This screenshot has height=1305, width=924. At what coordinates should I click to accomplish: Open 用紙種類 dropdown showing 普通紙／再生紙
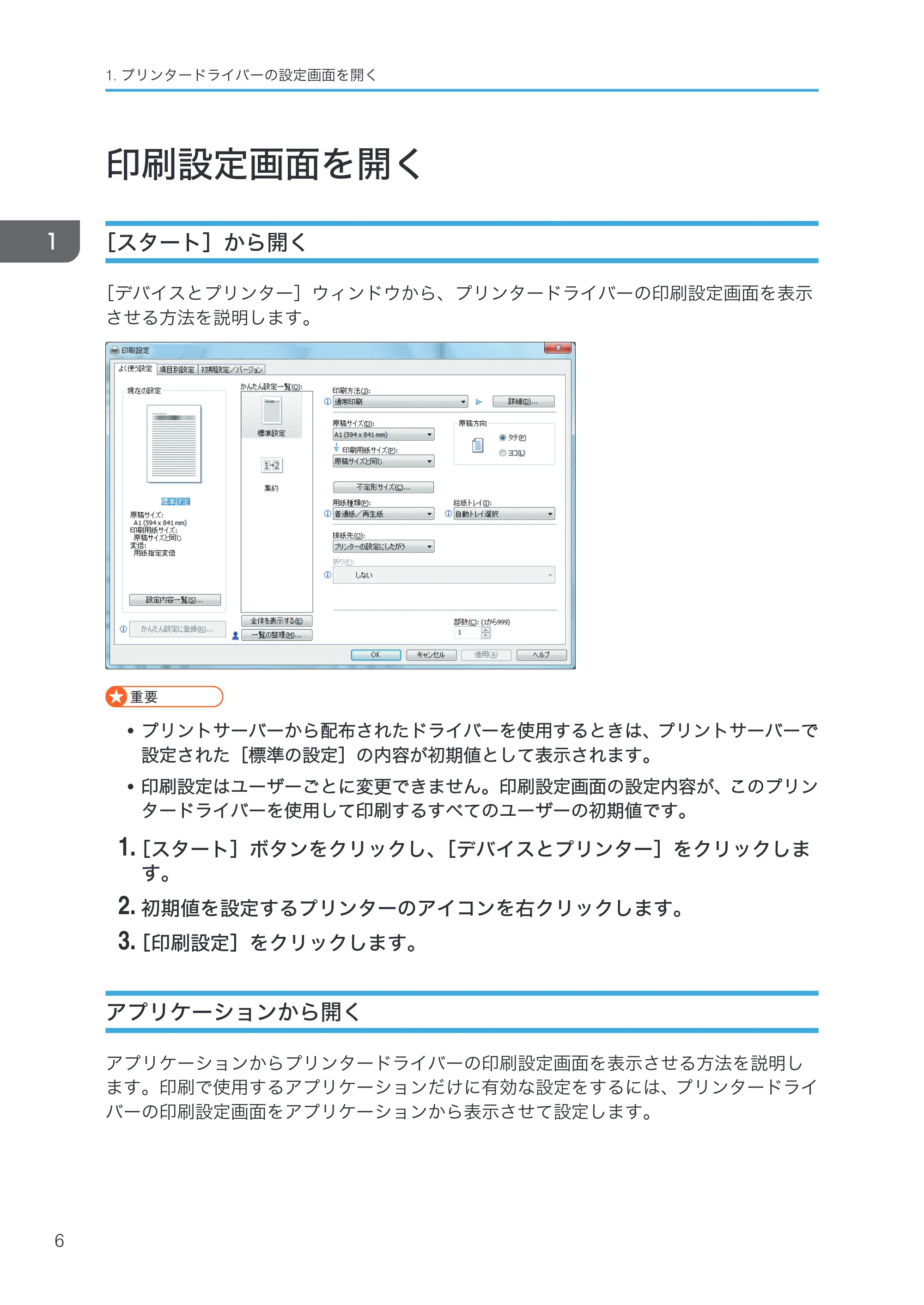[383, 514]
